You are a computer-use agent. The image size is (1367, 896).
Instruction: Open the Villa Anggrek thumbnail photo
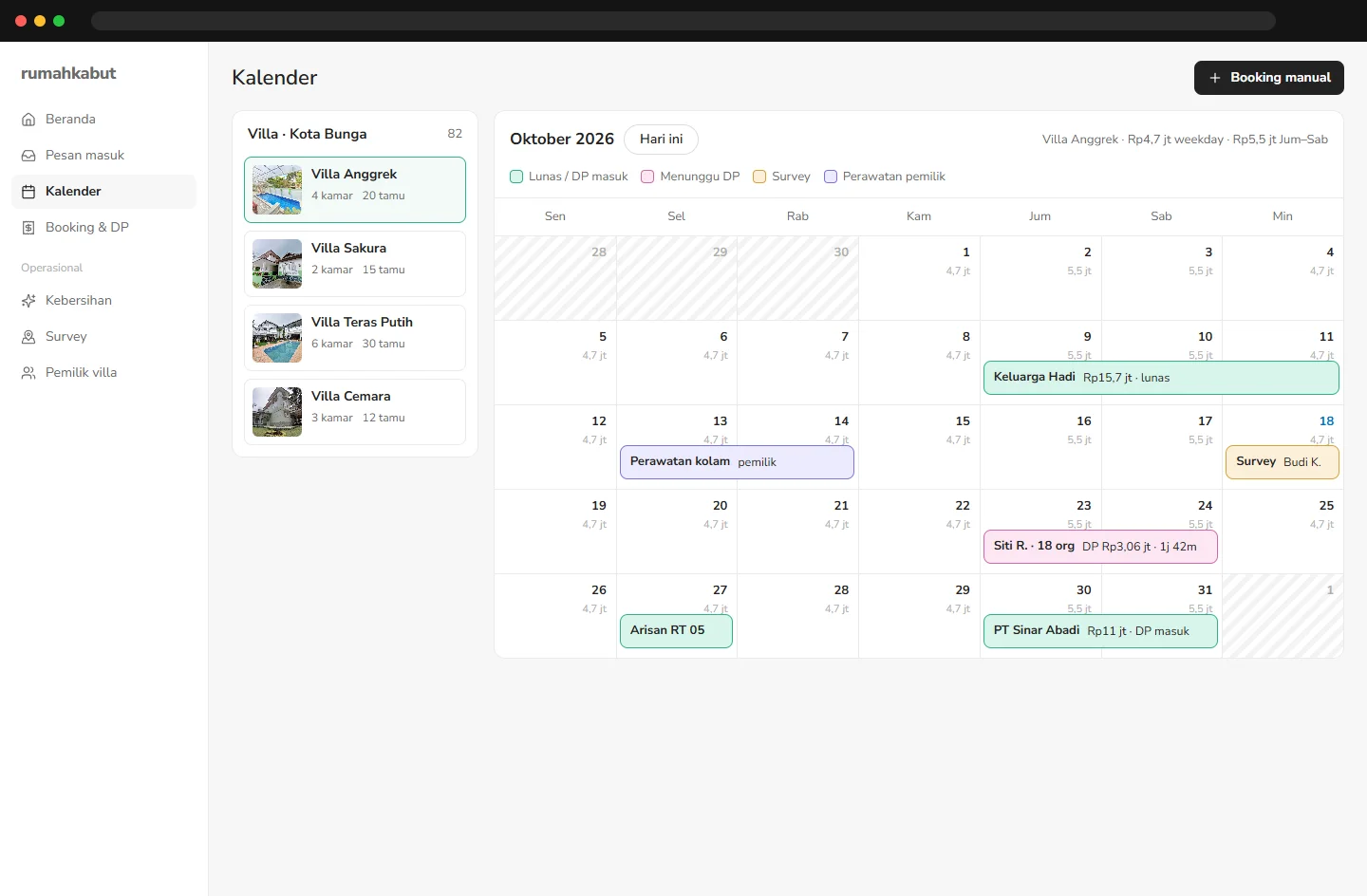pos(277,190)
